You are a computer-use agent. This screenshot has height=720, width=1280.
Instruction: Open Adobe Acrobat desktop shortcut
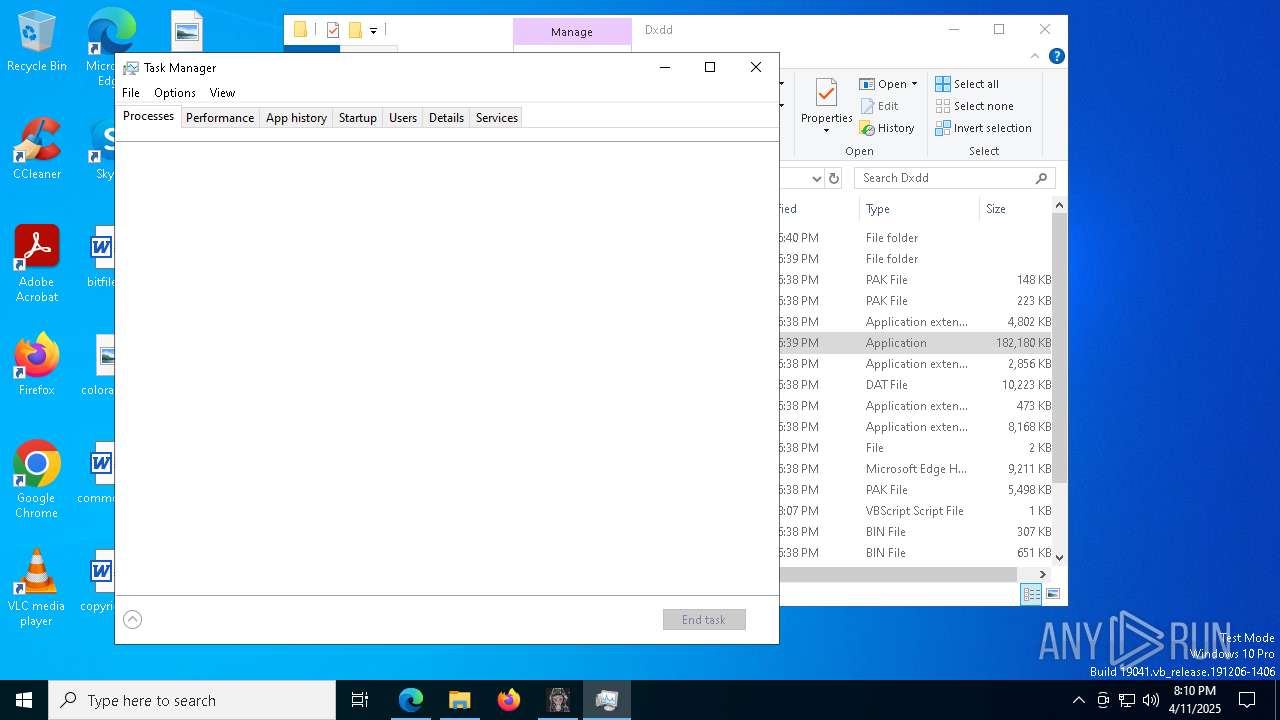pyautogui.click(x=37, y=264)
